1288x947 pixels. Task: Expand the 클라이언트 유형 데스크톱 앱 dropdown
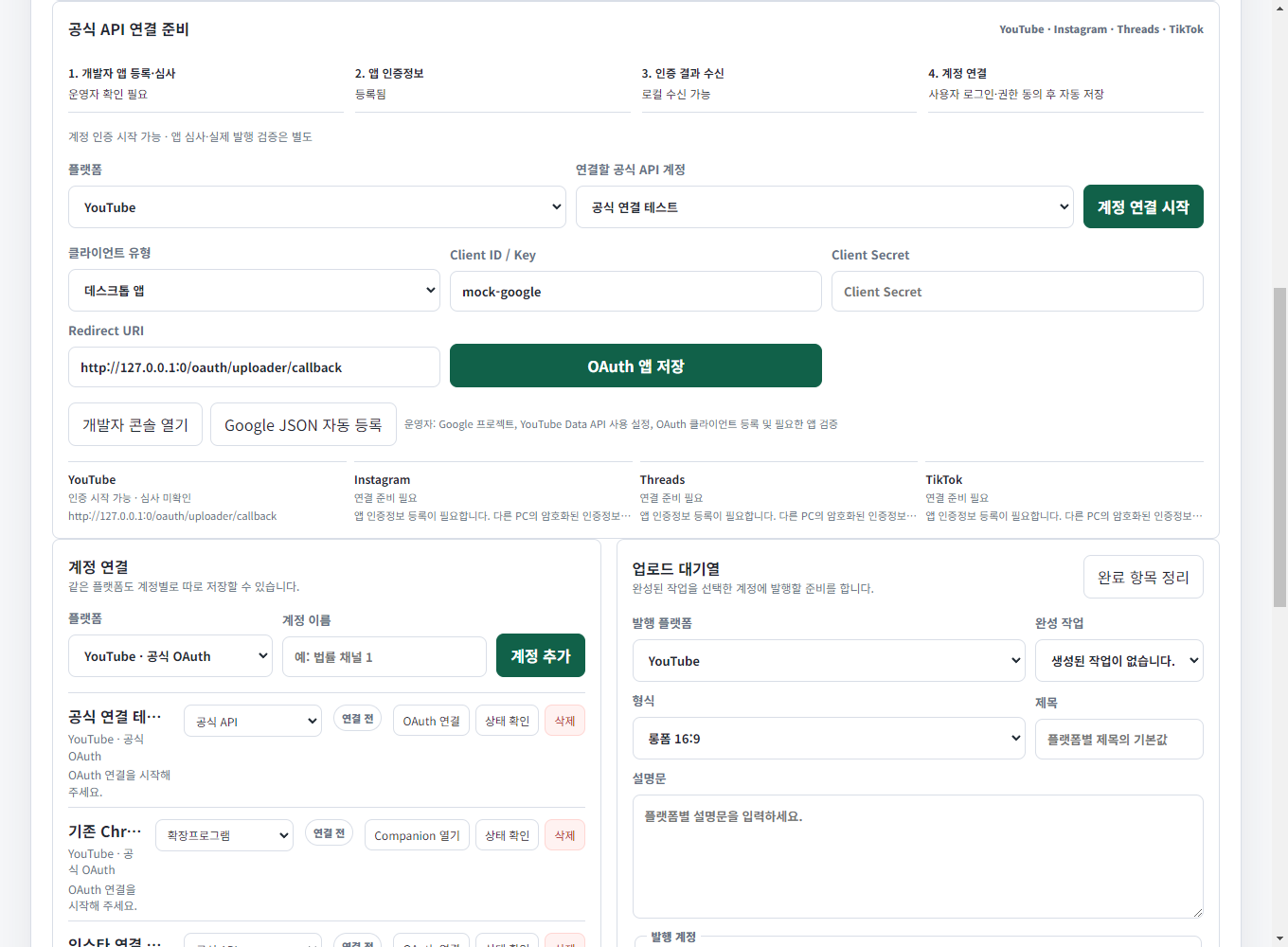(x=254, y=291)
